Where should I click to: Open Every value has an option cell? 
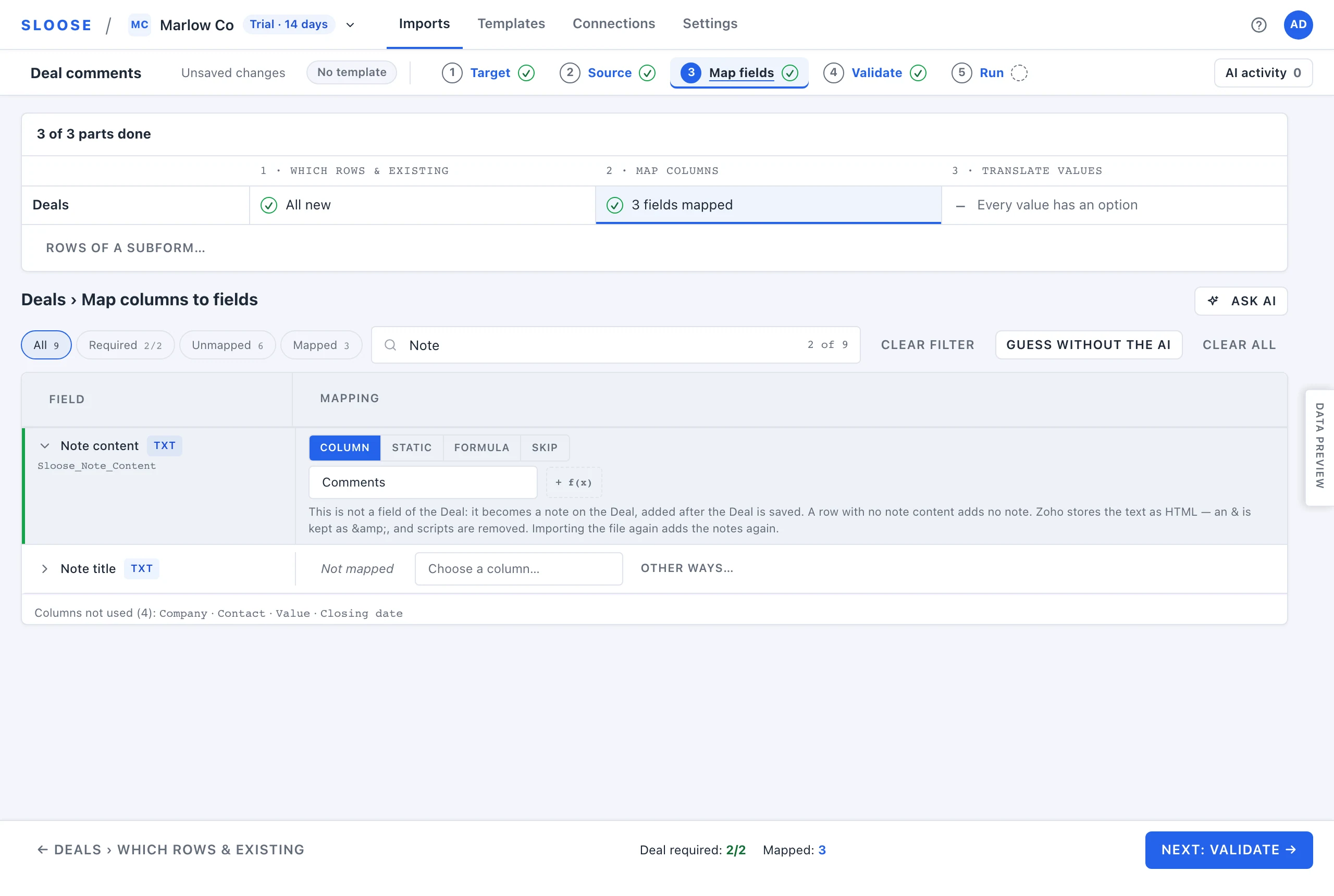pyautogui.click(x=1114, y=205)
